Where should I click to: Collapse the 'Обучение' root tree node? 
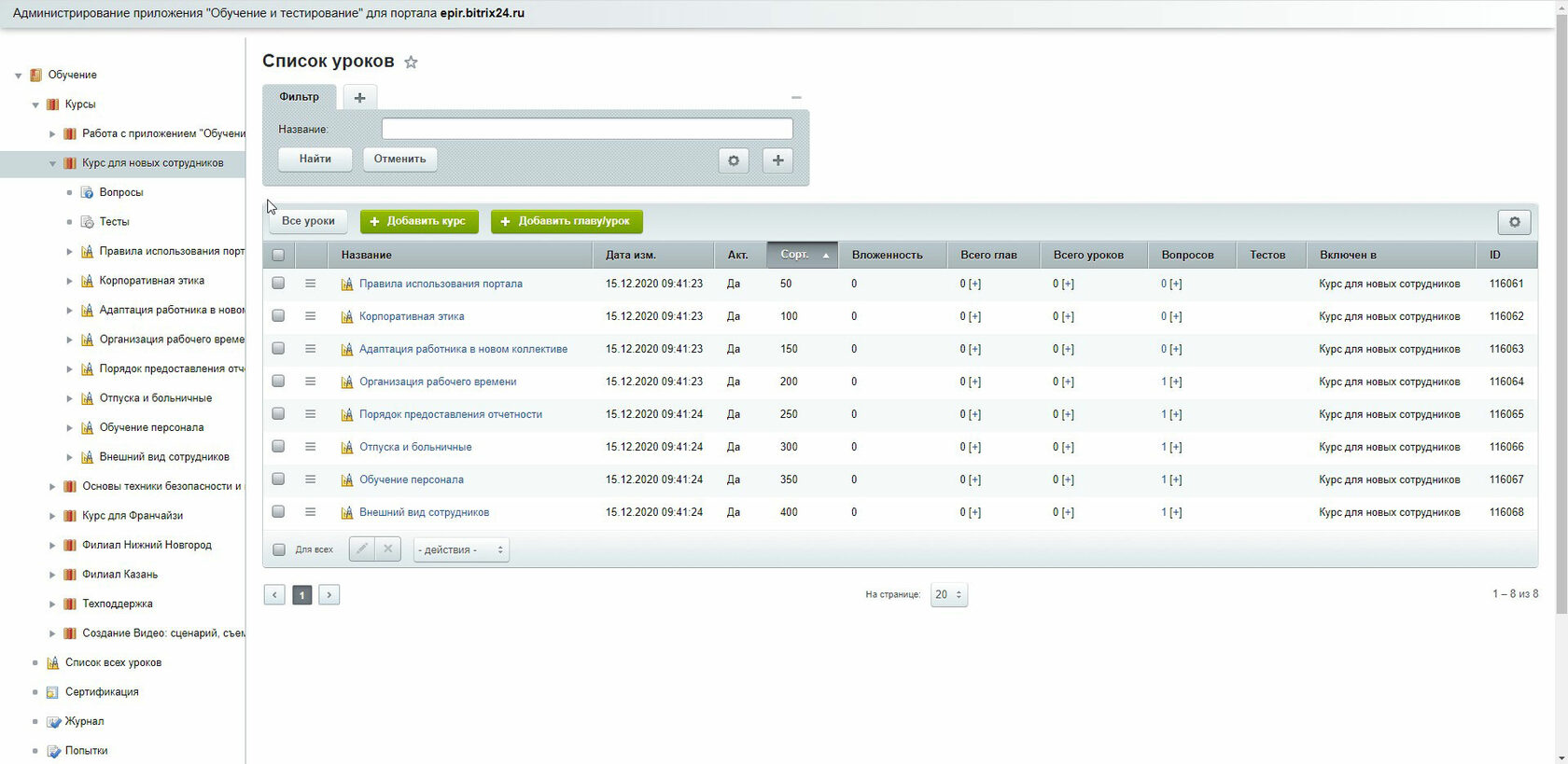[x=19, y=76]
